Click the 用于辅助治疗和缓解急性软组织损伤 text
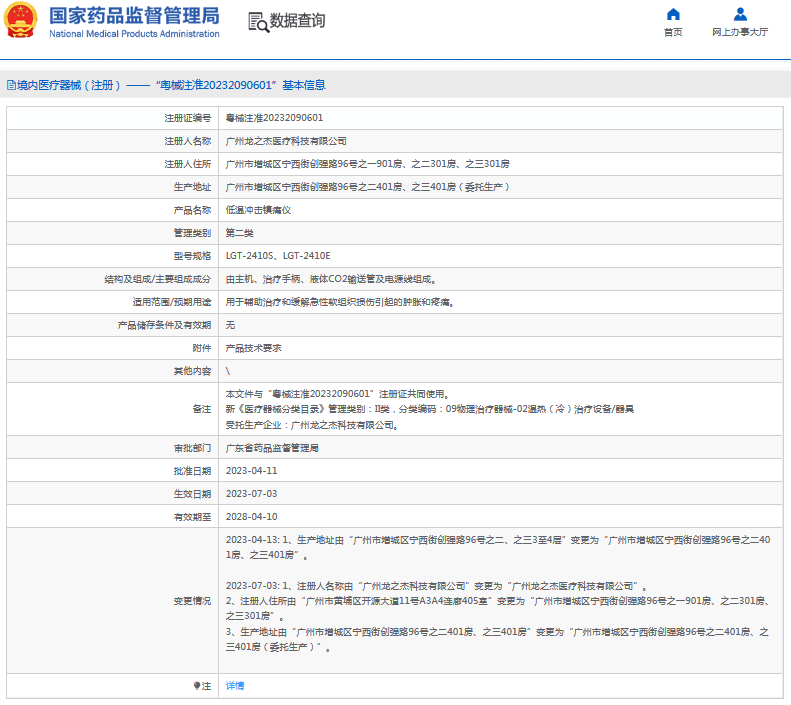 click(x=340, y=302)
